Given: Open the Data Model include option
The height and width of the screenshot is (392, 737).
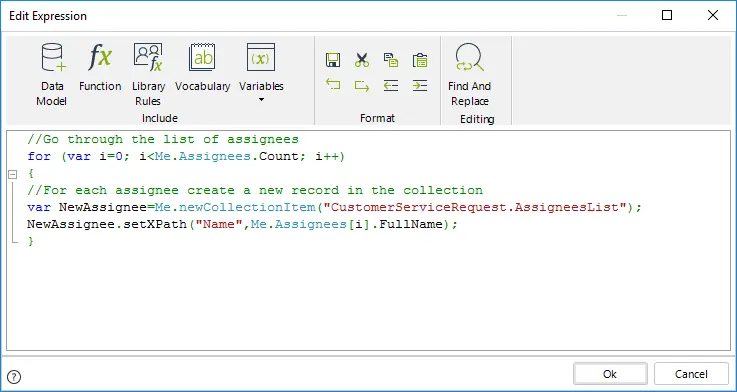Looking at the screenshot, I should pyautogui.click(x=51, y=74).
